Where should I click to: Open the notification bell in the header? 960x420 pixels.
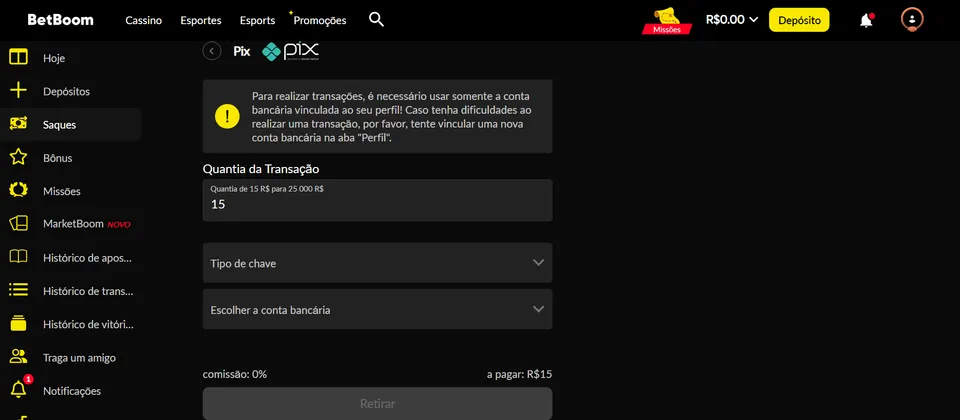(866, 20)
